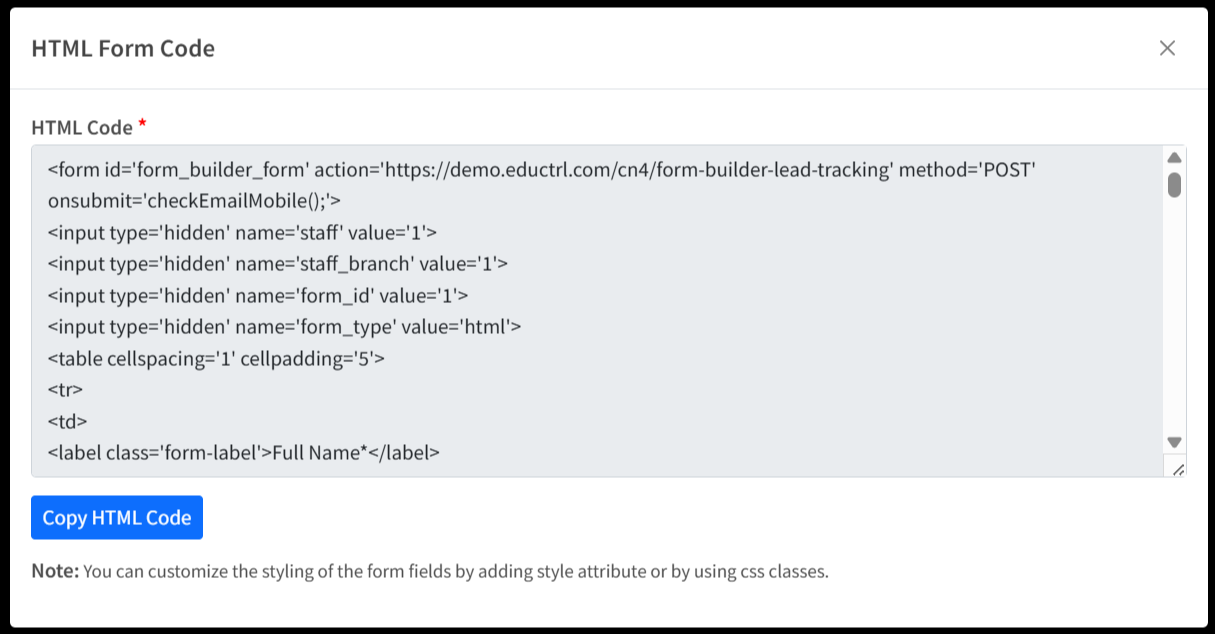The width and height of the screenshot is (1215, 634).
Task: Click the 'form_type' value='html' line
Action: coord(284,326)
